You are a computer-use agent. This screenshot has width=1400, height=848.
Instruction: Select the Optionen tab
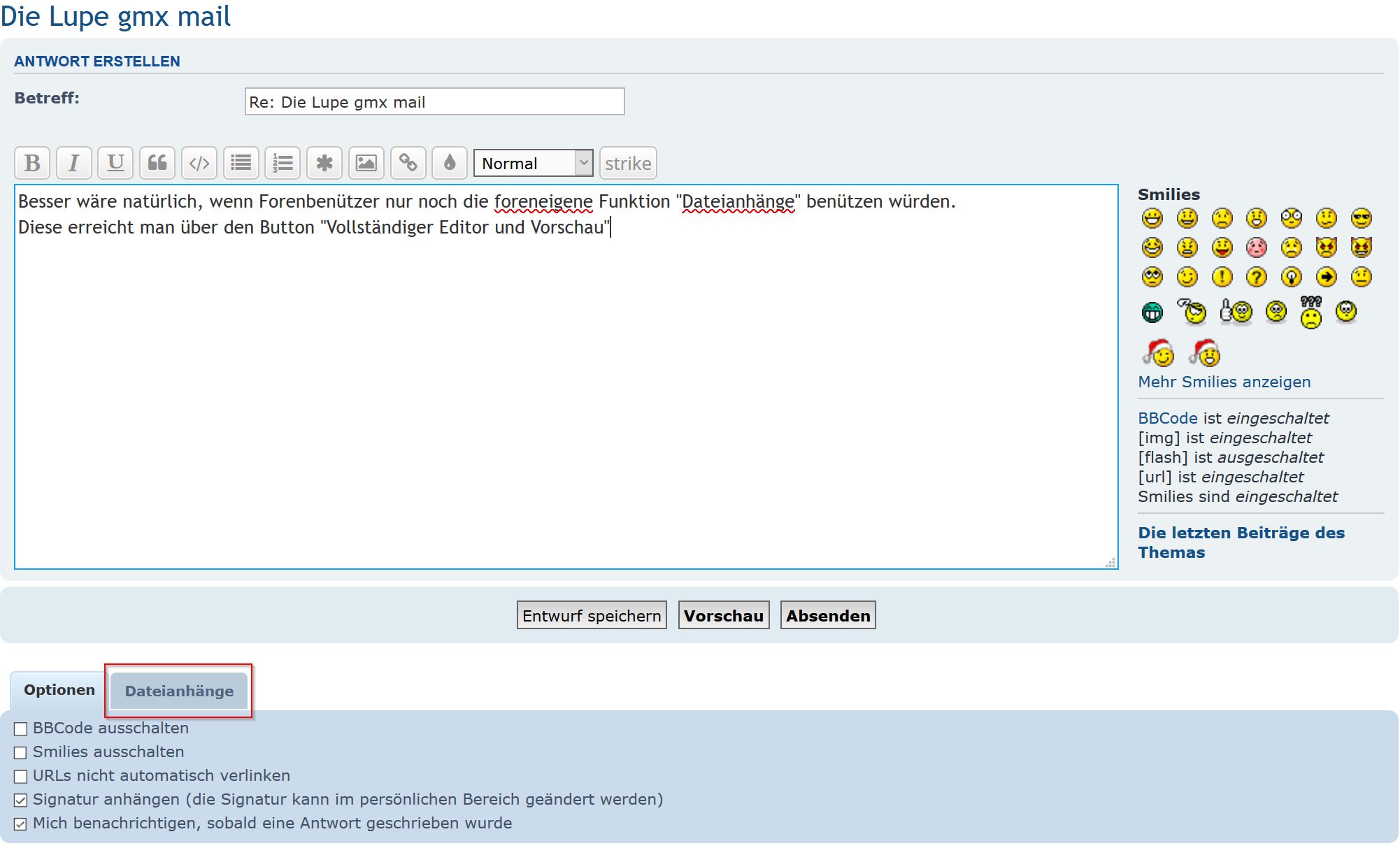59,690
